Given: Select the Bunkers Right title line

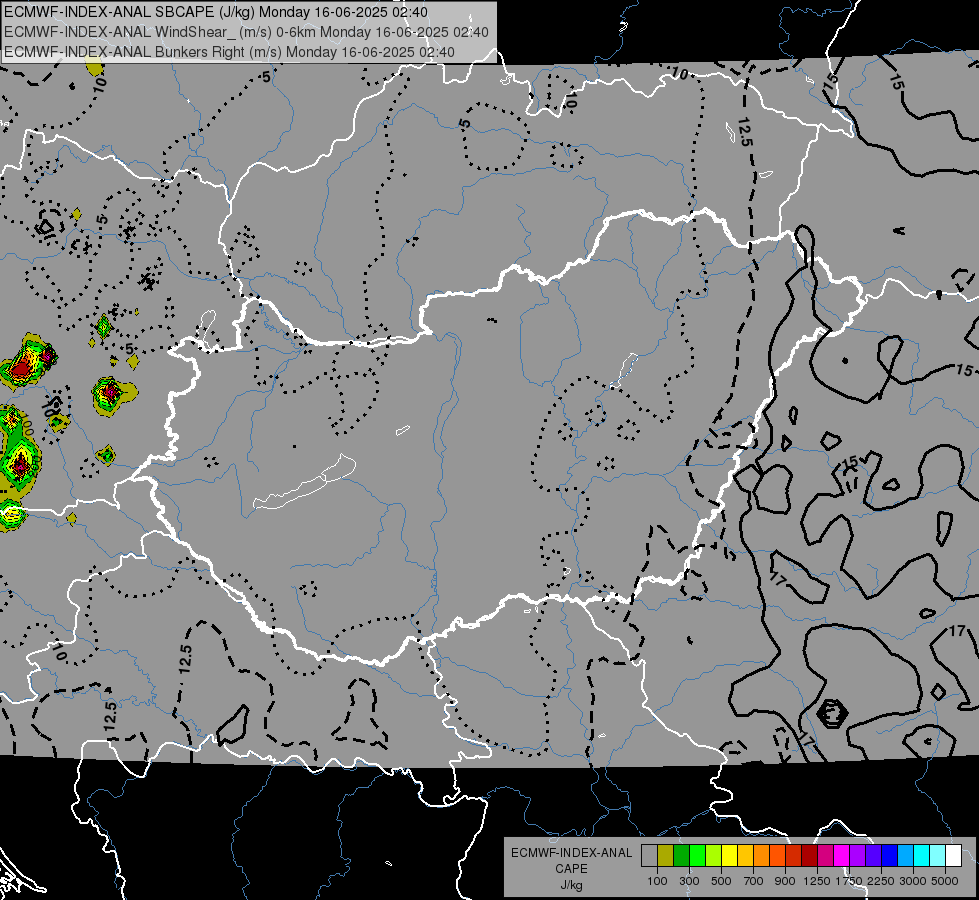Looking at the screenshot, I should [229, 52].
